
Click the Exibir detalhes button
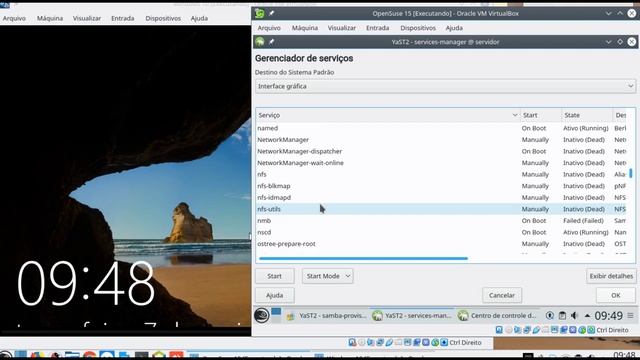click(x=611, y=276)
